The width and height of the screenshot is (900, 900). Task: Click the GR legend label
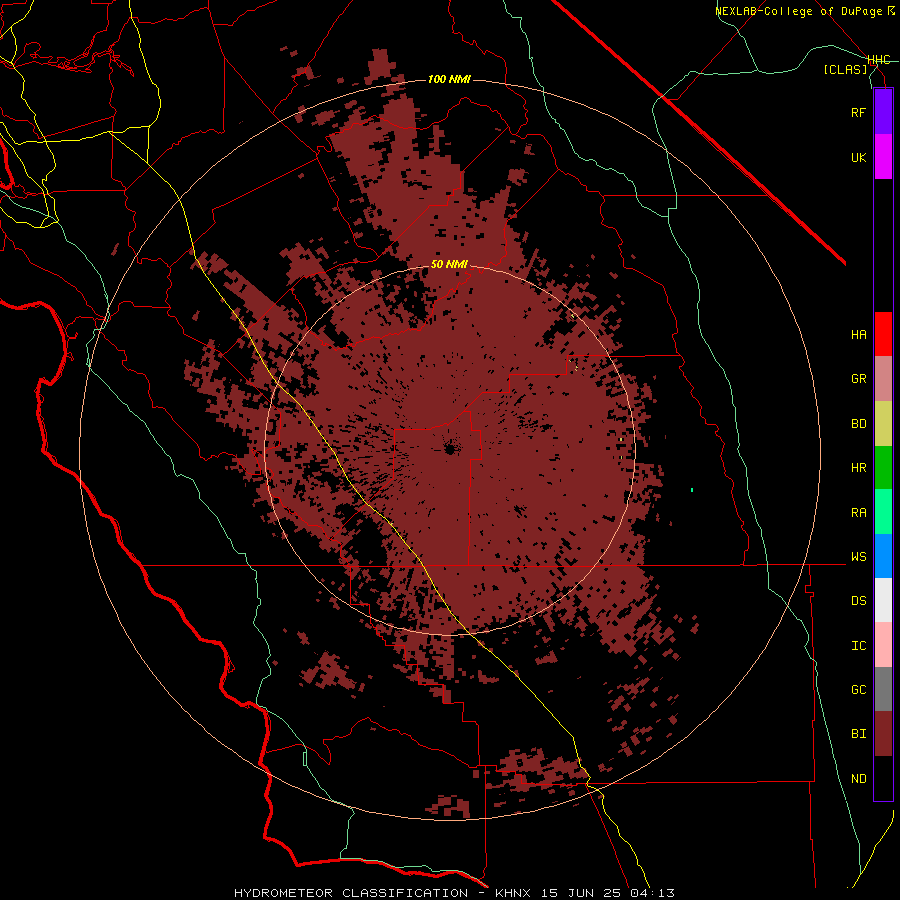pos(858,379)
